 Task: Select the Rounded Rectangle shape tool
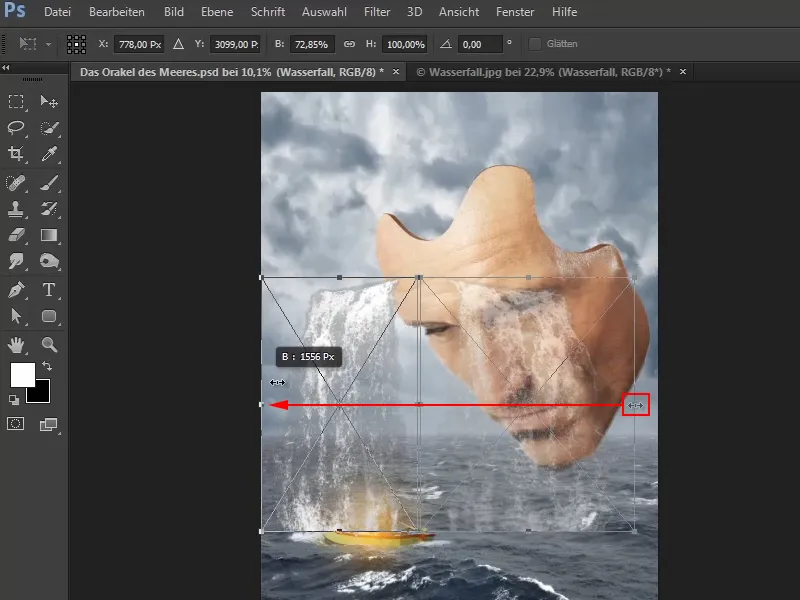[x=49, y=316]
